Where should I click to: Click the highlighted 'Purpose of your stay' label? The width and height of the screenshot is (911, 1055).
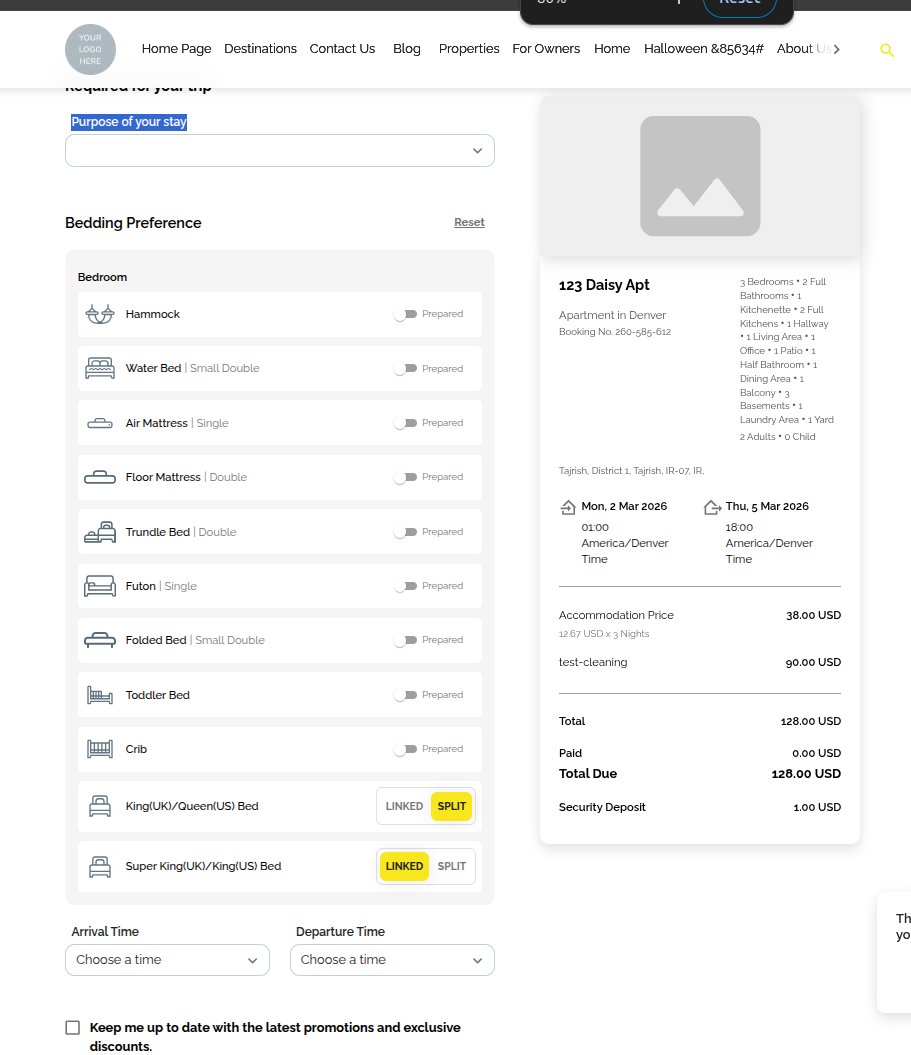pyautogui.click(x=129, y=122)
